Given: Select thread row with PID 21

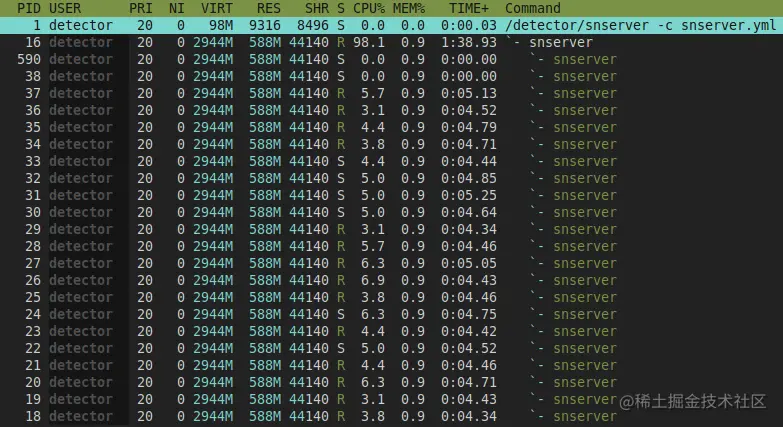Looking at the screenshot, I should coord(392,365).
